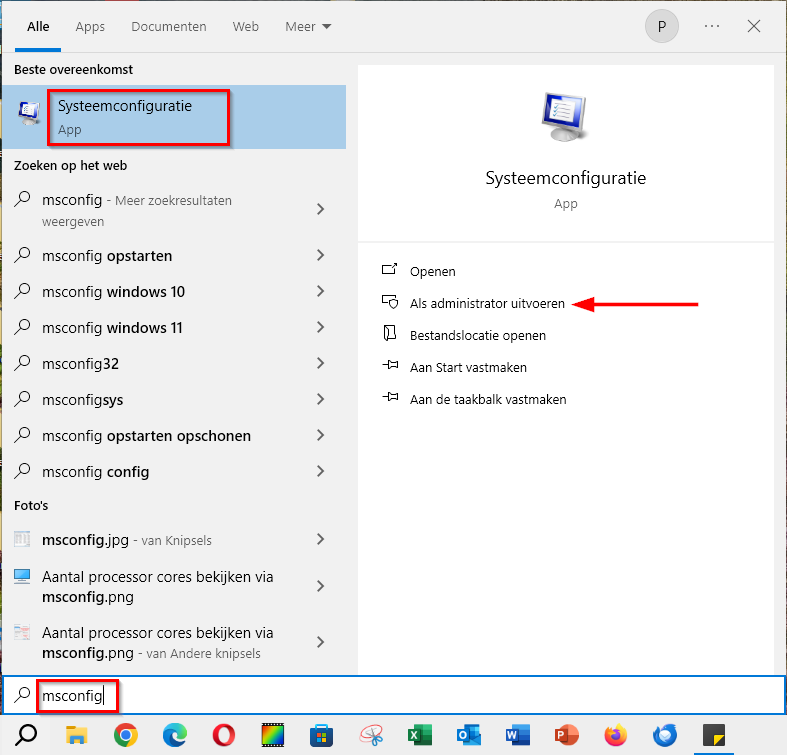Open PowerPoint from the taskbar
This screenshot has height=755, width=787.
click(x=567, y=736)
